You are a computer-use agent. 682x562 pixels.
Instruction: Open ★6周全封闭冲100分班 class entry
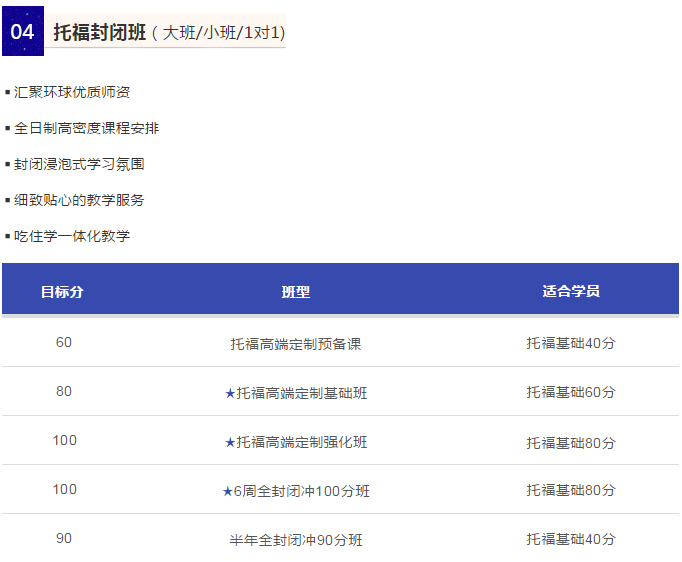(x=296, y=491)
